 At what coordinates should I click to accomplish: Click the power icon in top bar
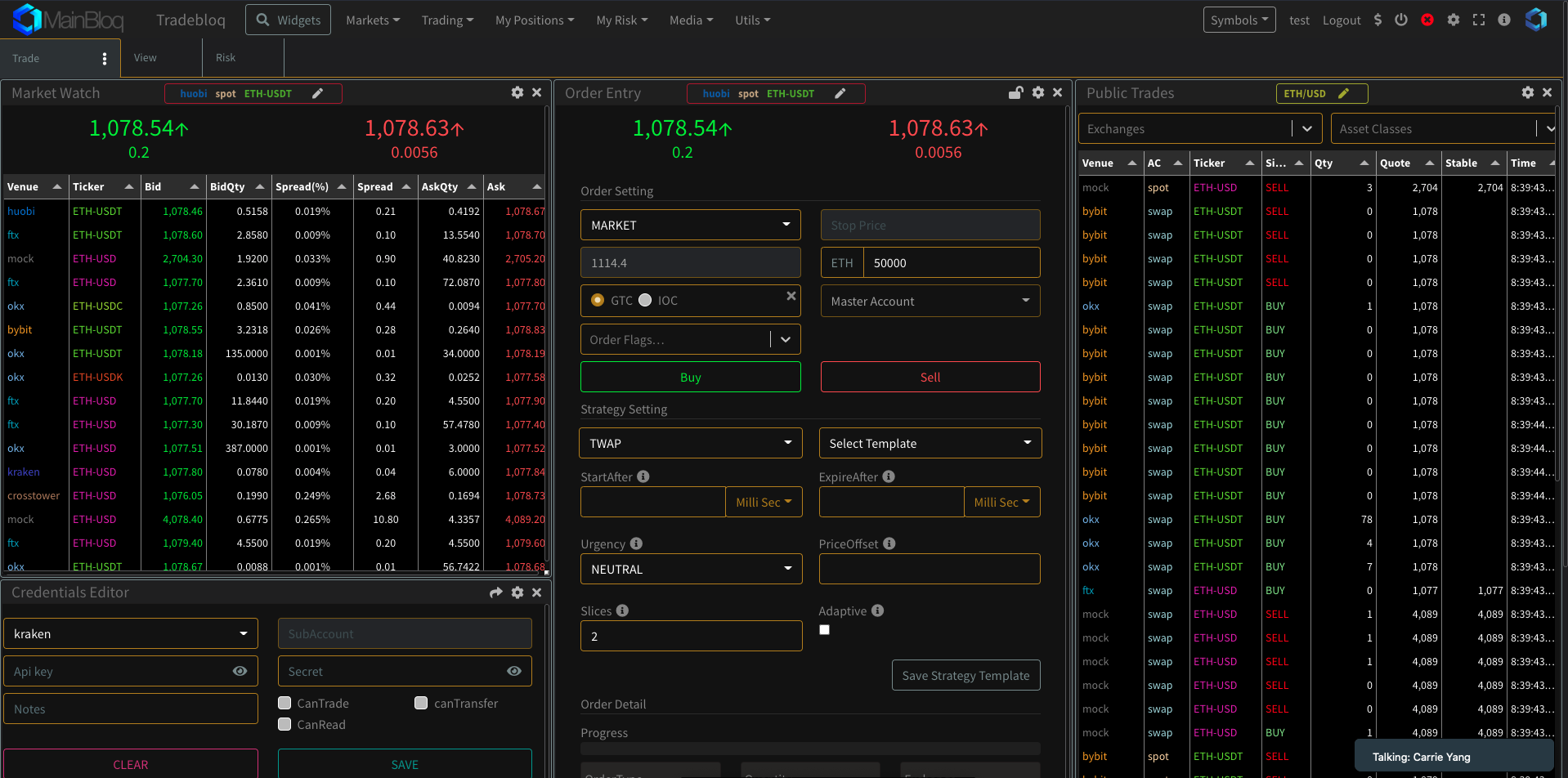[x=1401, y=20]
